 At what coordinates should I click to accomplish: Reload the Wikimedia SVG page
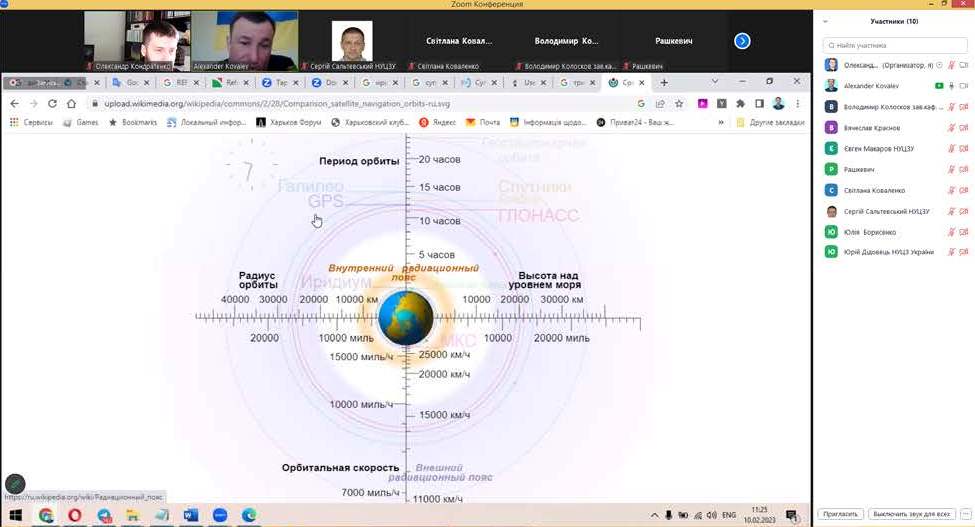click(x=52, y=104)
